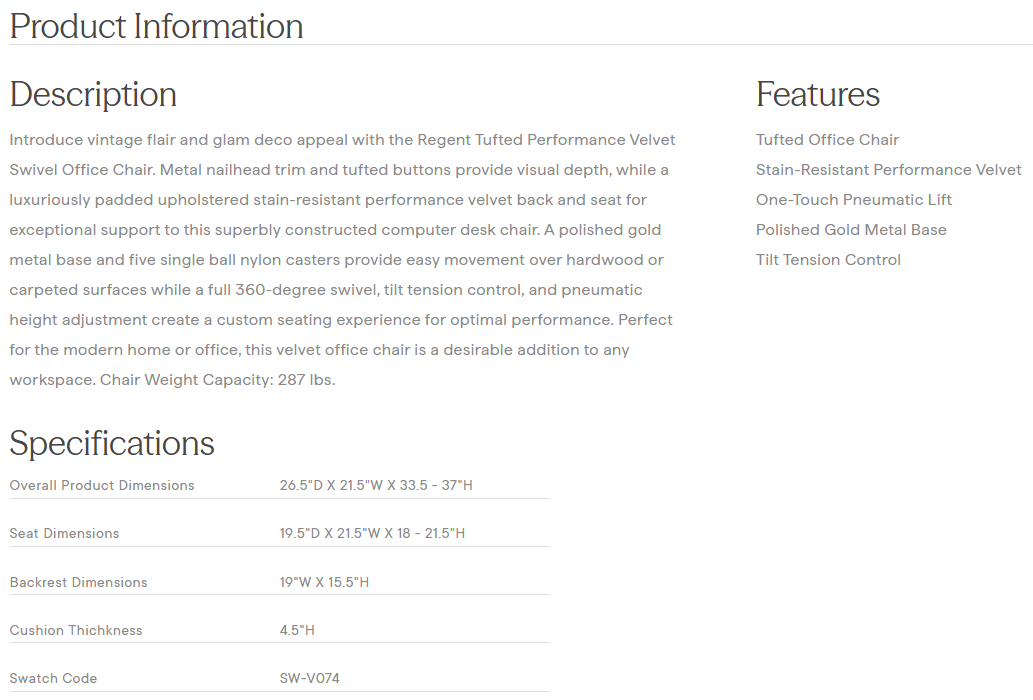Viewport: 1033px width, 700px height.
Task: Select the 26.5"D overall dimensions value
Action: pyautogui.click(x=376, y=486)
